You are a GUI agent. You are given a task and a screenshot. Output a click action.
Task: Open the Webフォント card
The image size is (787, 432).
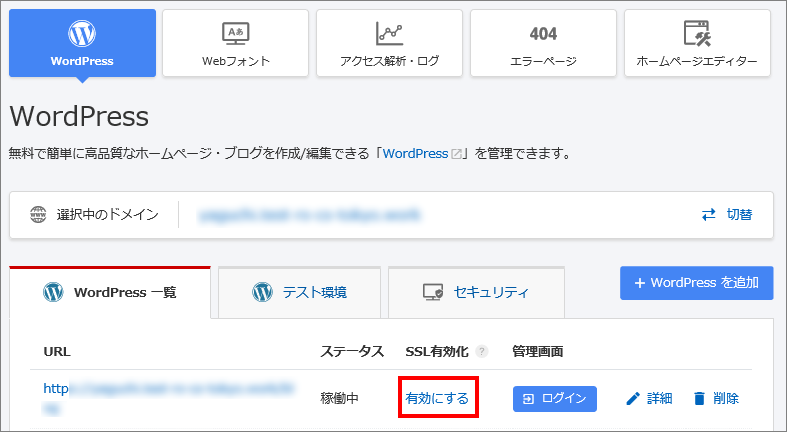pyautogui.click(x=235, y=43)
